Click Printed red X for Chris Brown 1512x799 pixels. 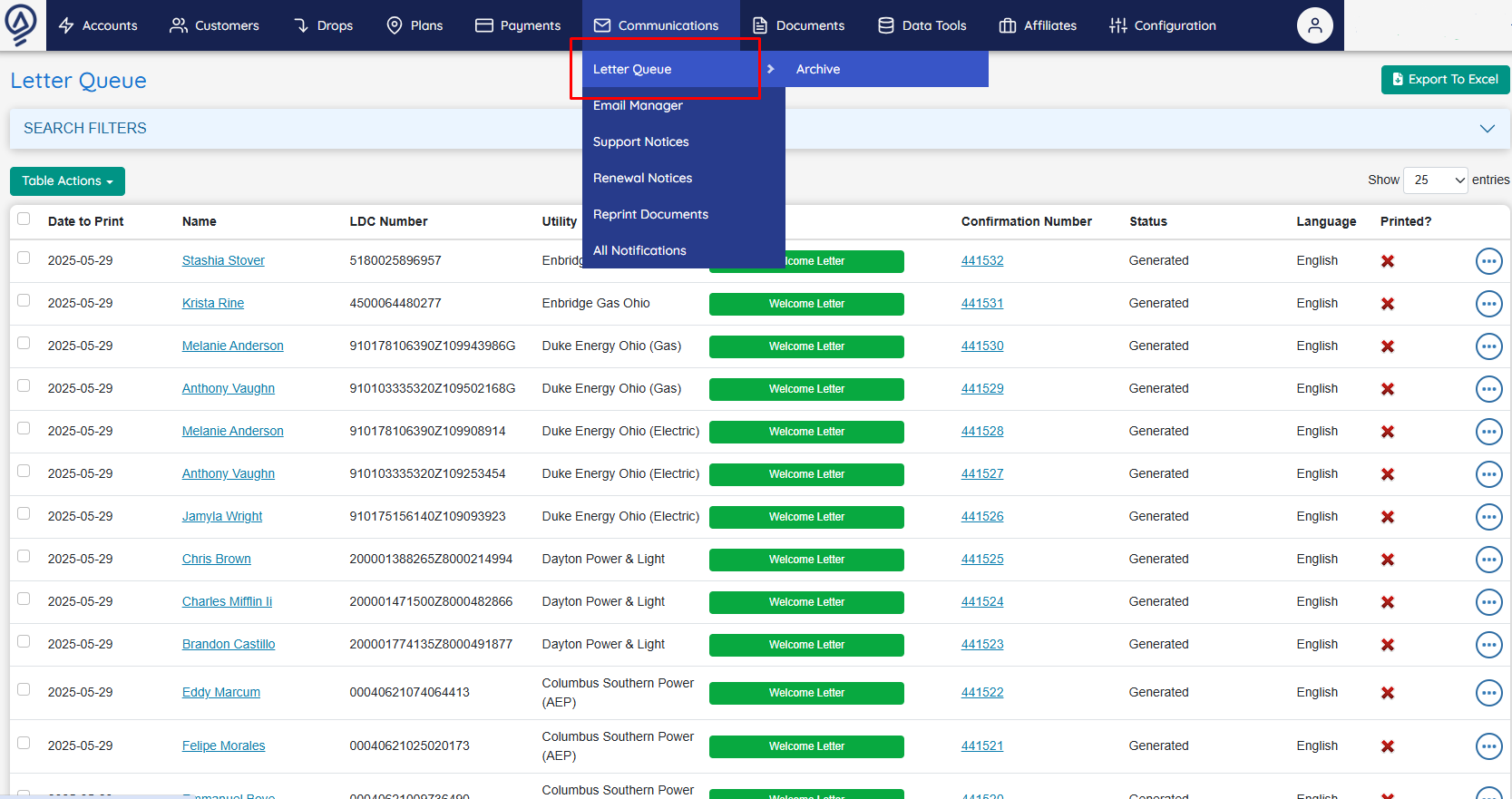[1387, 560]
